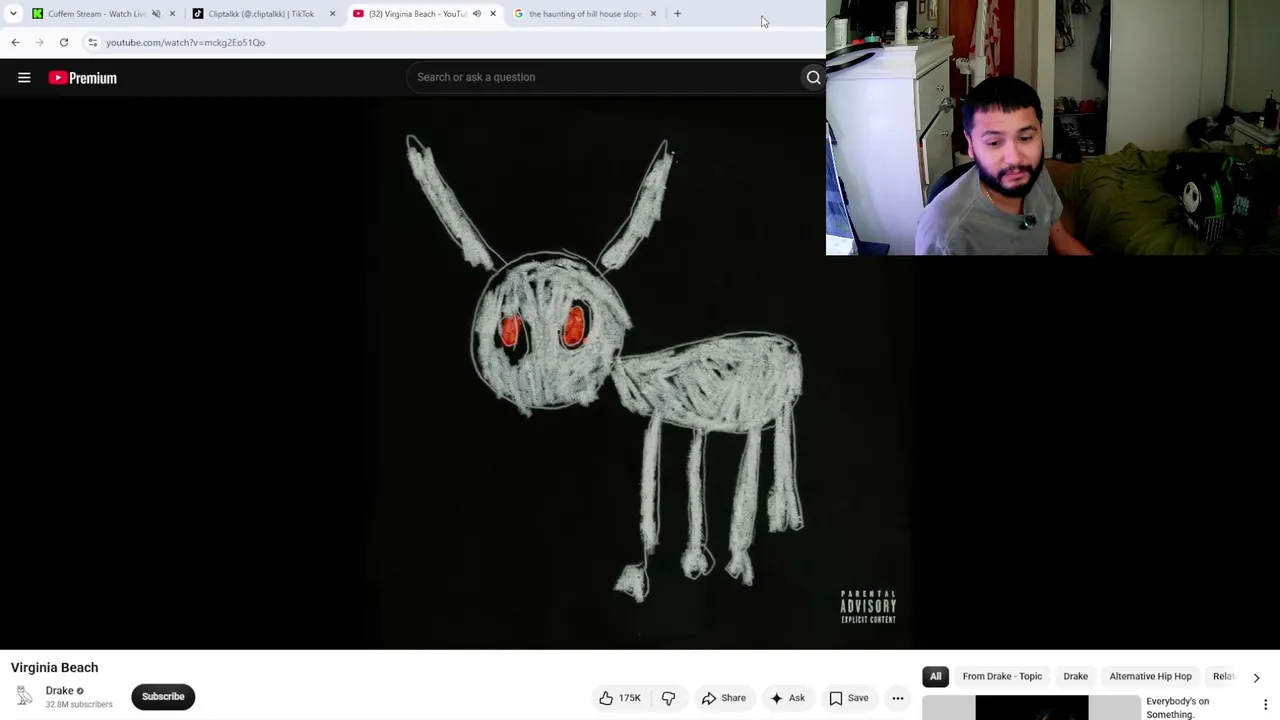1280x720 pixels.
Task: Click the magnifying glass search button
Action: (x=813, y=77)
